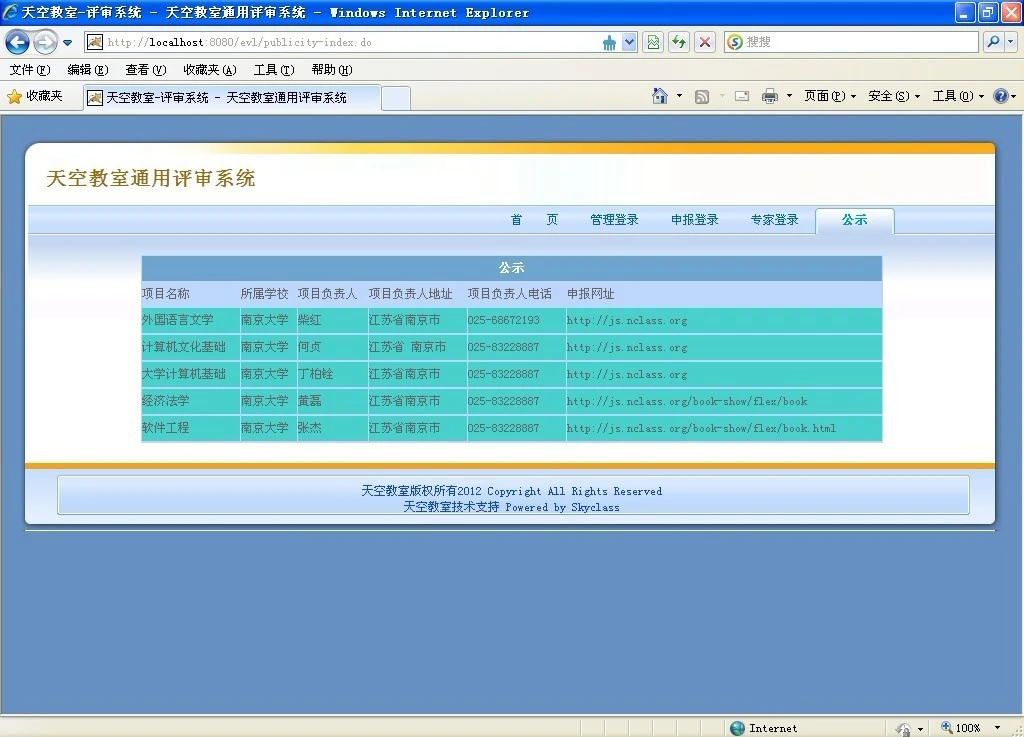Select the 天空教室-评审系统 browser tab

(x=232, y=98)
